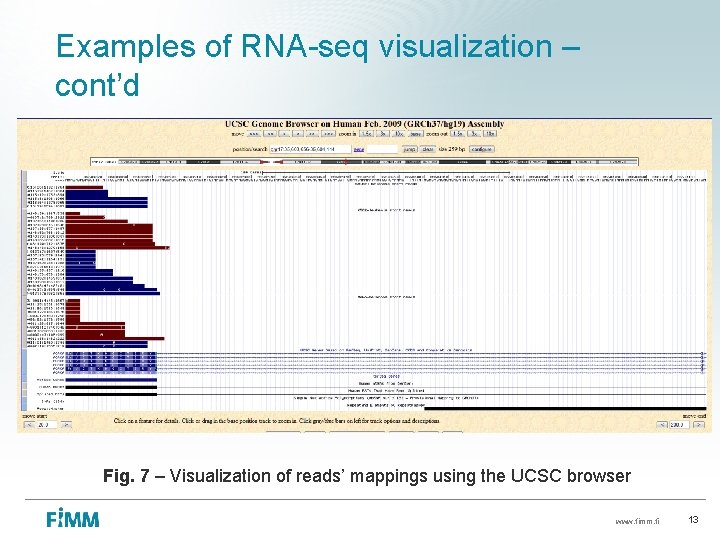
Task: Click the move end '<' arrow button
Action: click(x=662, y=425)
